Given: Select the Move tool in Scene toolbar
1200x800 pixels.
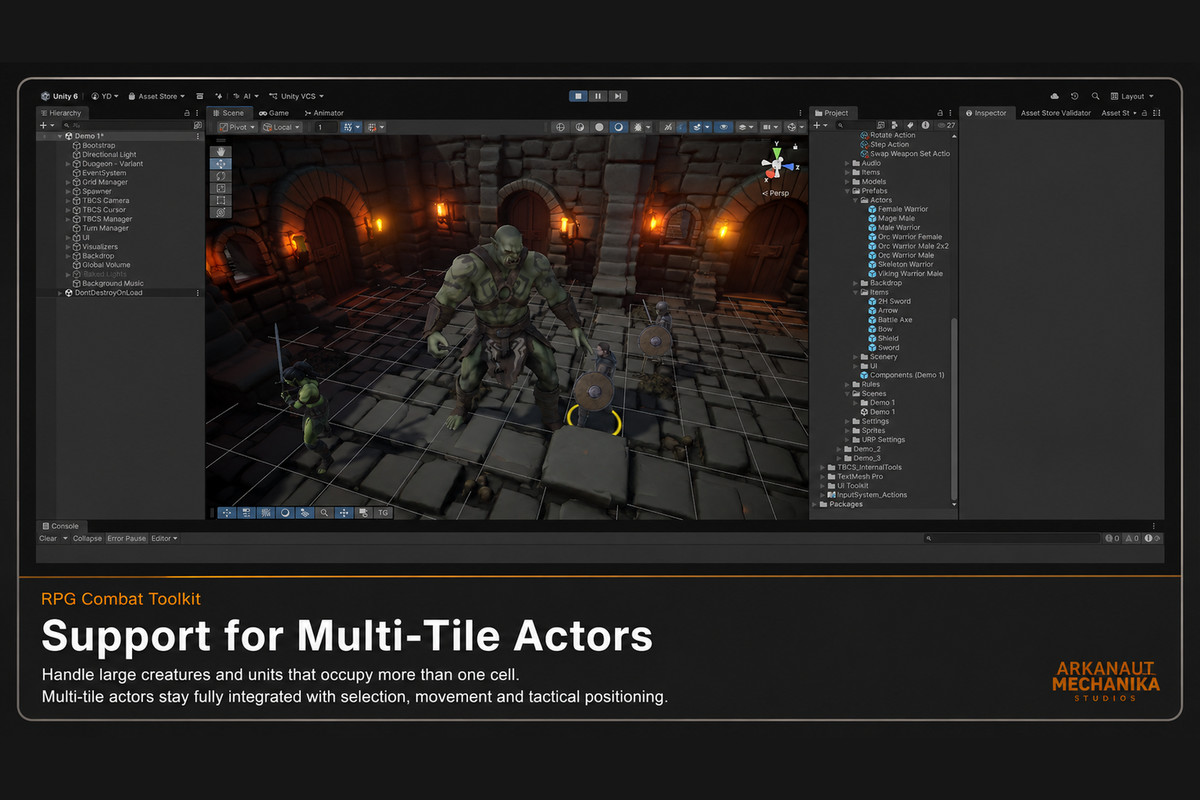Looking at the screenshot, I should [x=220, y=164].
